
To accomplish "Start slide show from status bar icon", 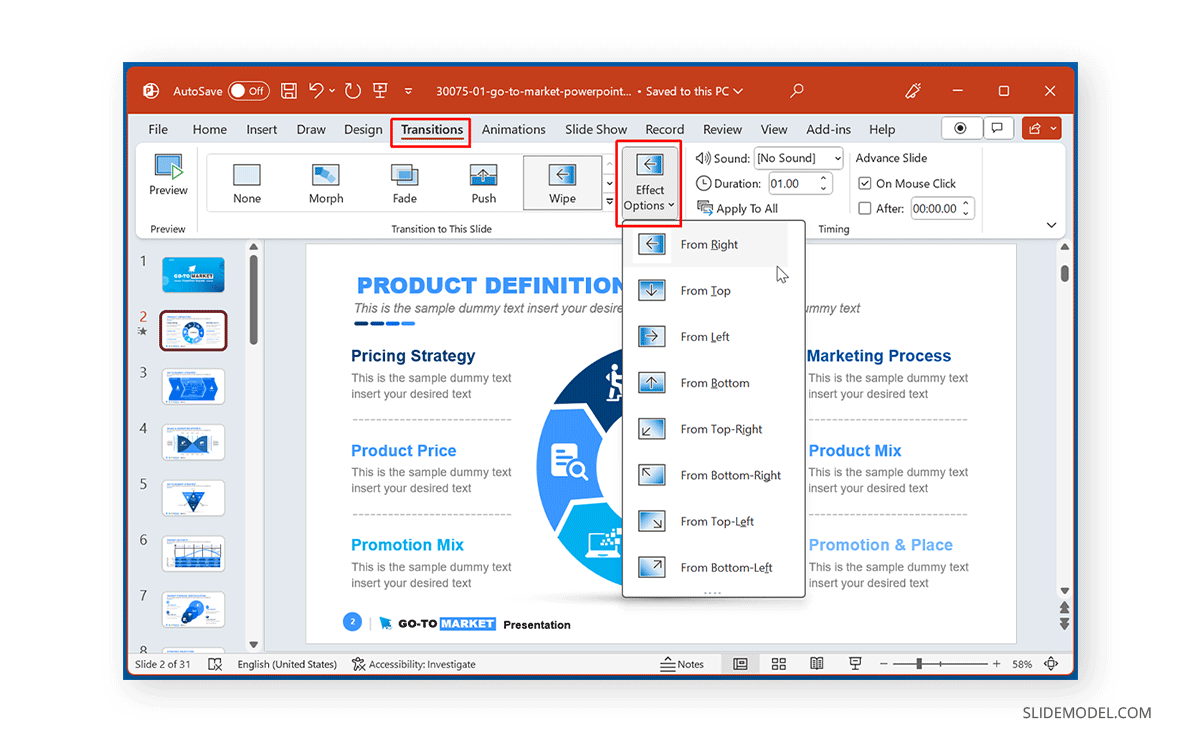I will tap(854, 663).
